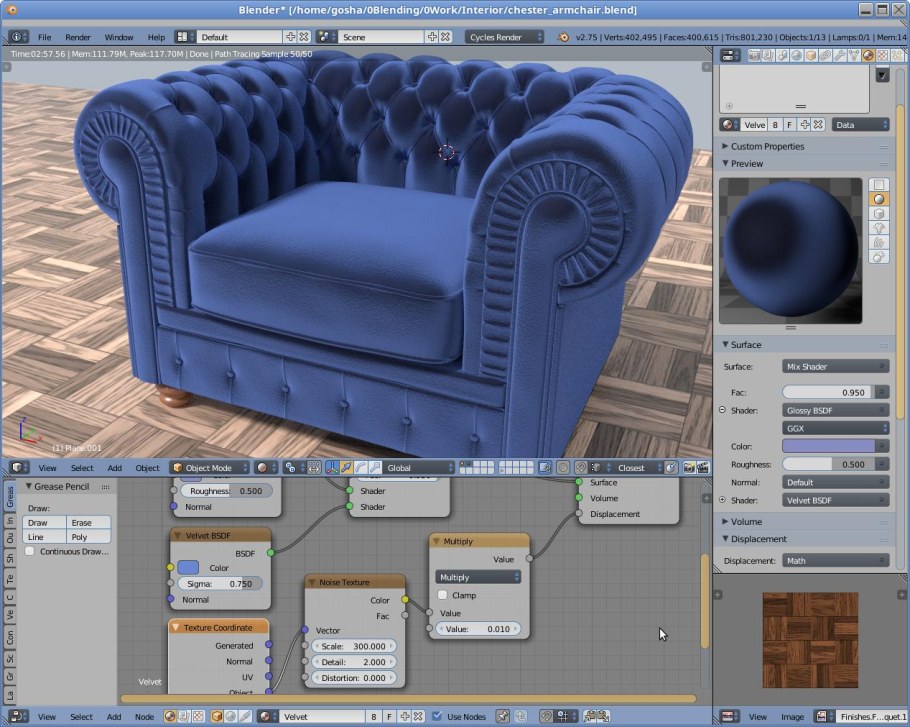Image resolution: width=910 pixels, height=727 pixels.
Task: Click the Noise Texture Scale field
Action: click(353, 646)
